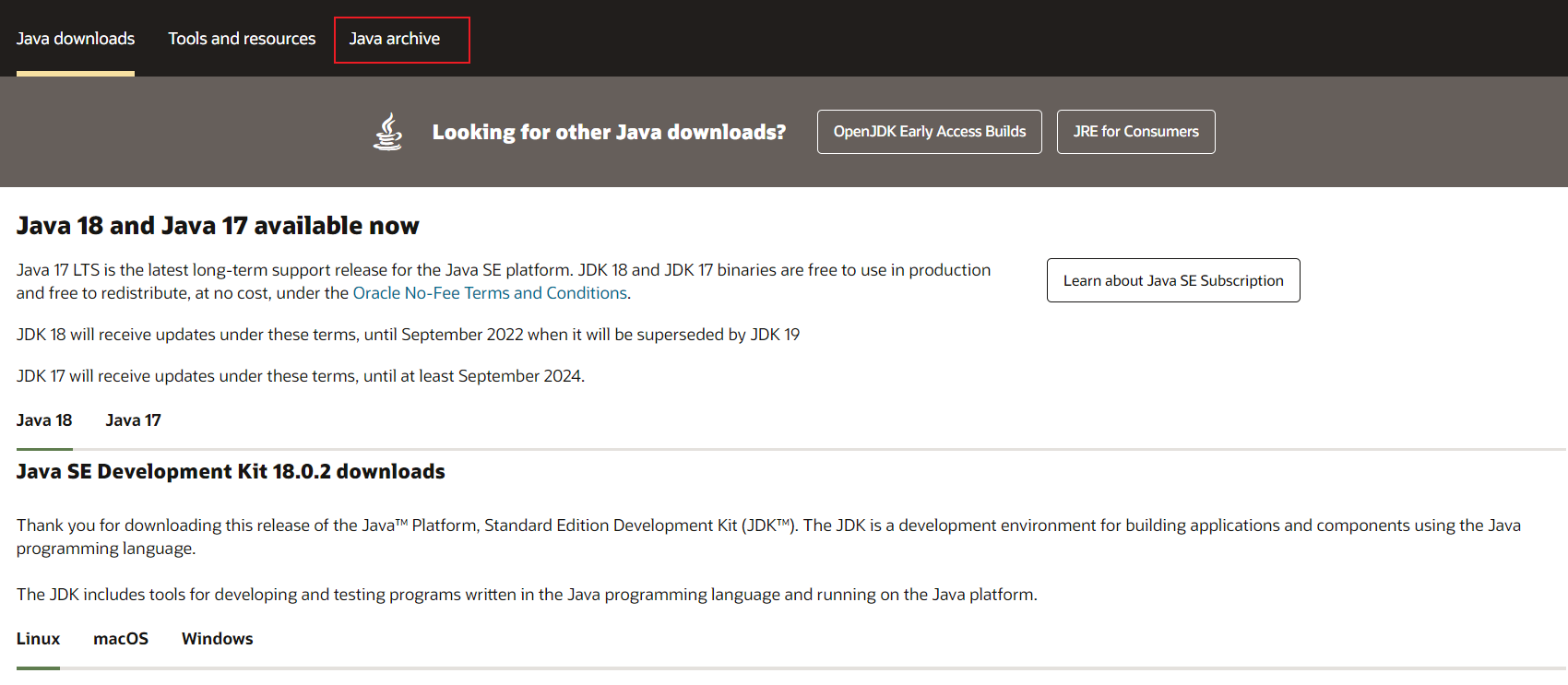Click 'Looking for other Java downloads?' banner text
Screen dimensions: 1568x685
(x=609, y=132)
